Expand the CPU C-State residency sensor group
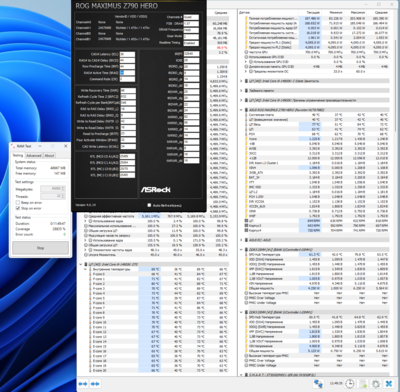The height and width of the screenshot is (392, 400). [241, 81]
